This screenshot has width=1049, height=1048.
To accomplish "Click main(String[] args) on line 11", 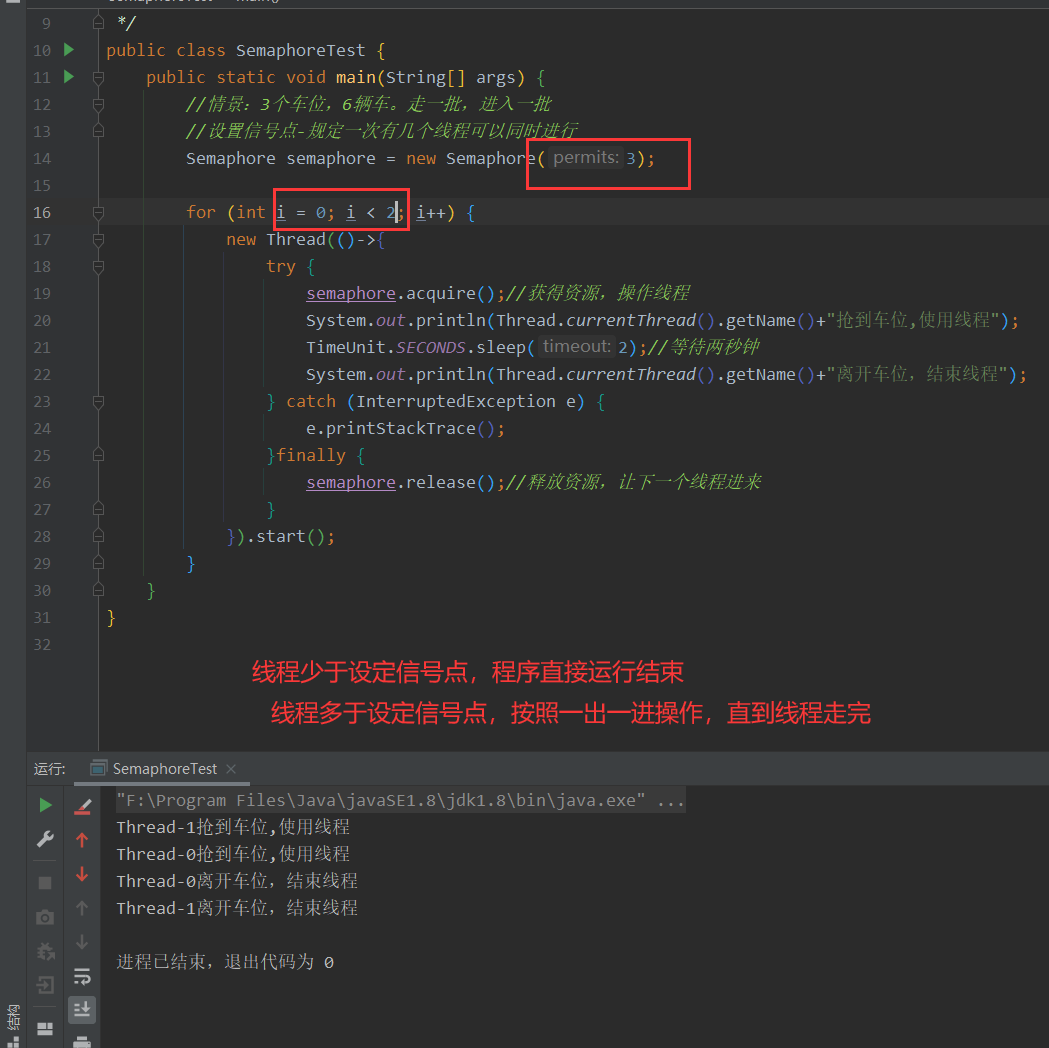I will pos(430,78).
